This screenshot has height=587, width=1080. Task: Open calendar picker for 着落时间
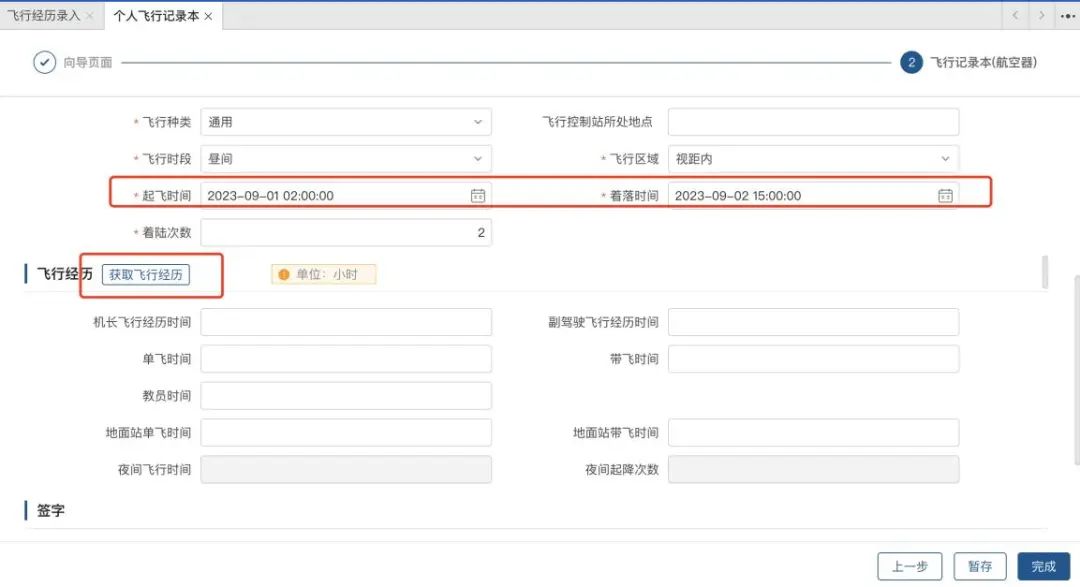click(945, 196)
